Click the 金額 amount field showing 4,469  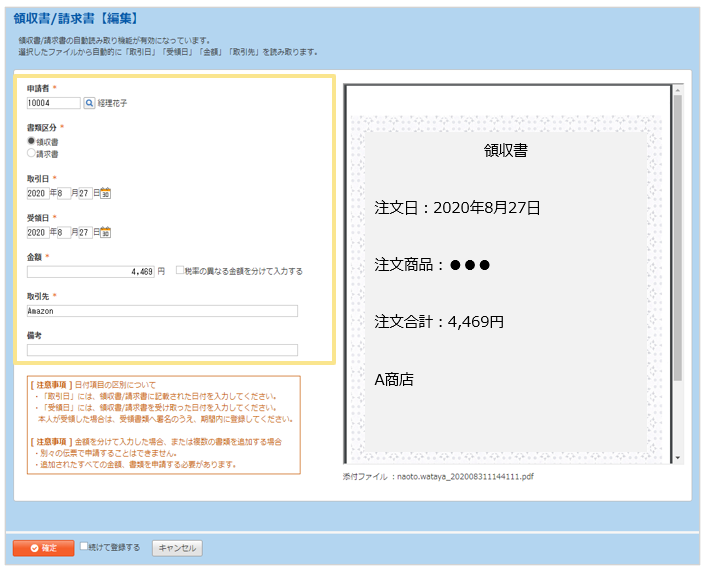(90, 271)
